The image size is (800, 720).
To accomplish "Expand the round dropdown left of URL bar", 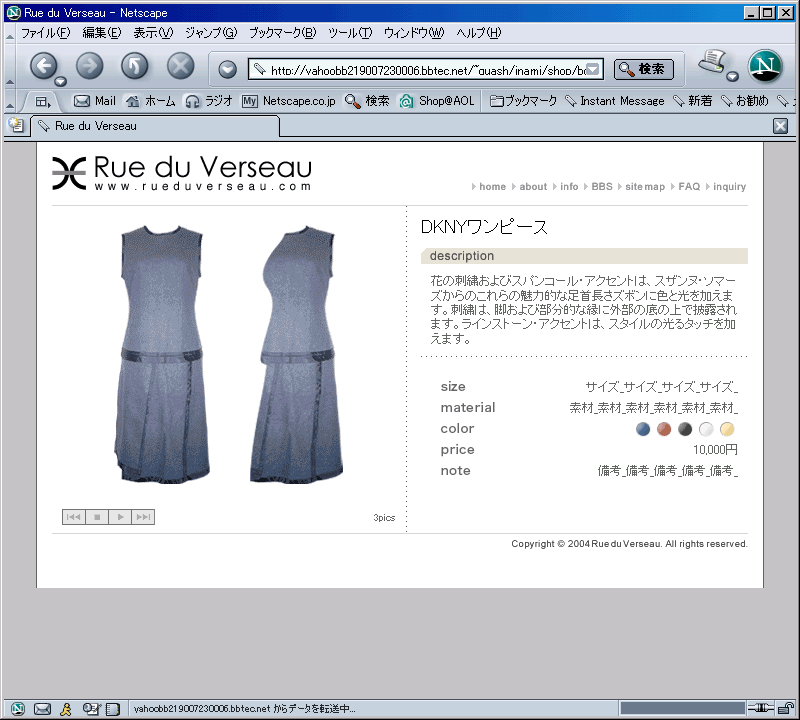I will coord(228,69).
